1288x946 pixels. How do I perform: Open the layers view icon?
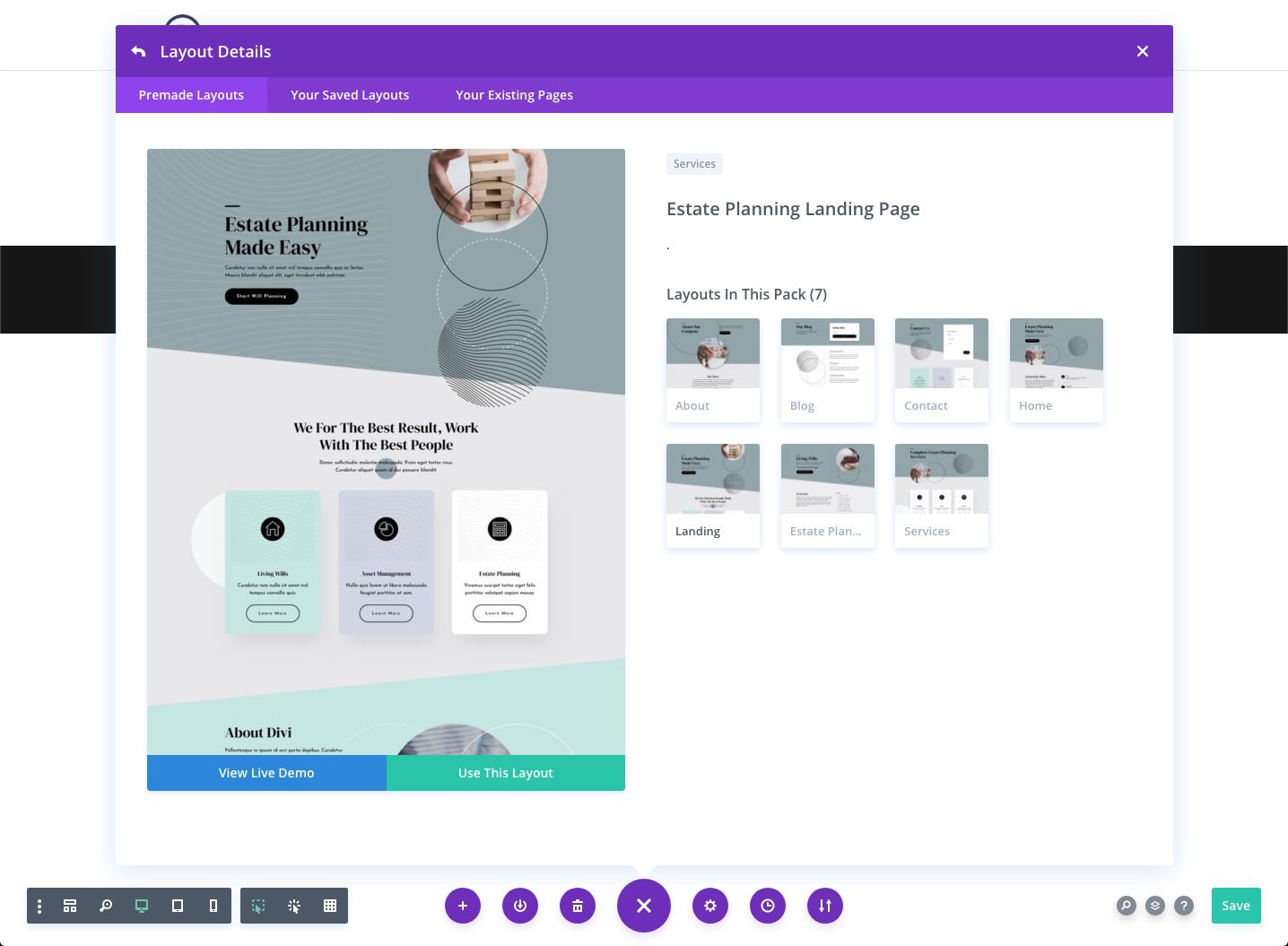pyautogui.click(x=1155, y=906)
